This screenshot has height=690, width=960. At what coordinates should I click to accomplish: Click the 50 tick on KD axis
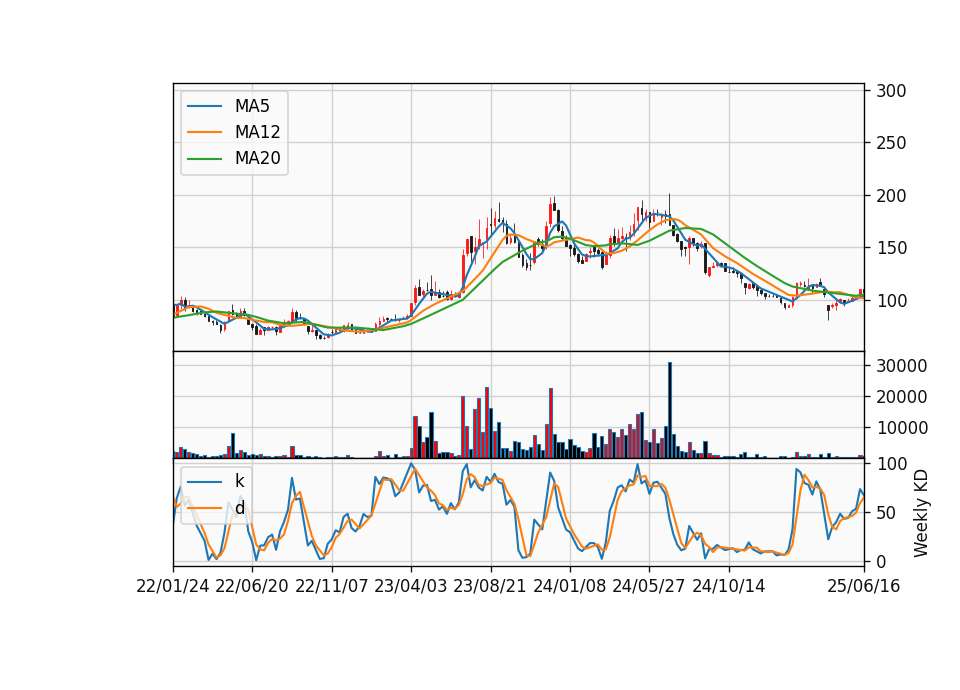[x=886, y=513]
